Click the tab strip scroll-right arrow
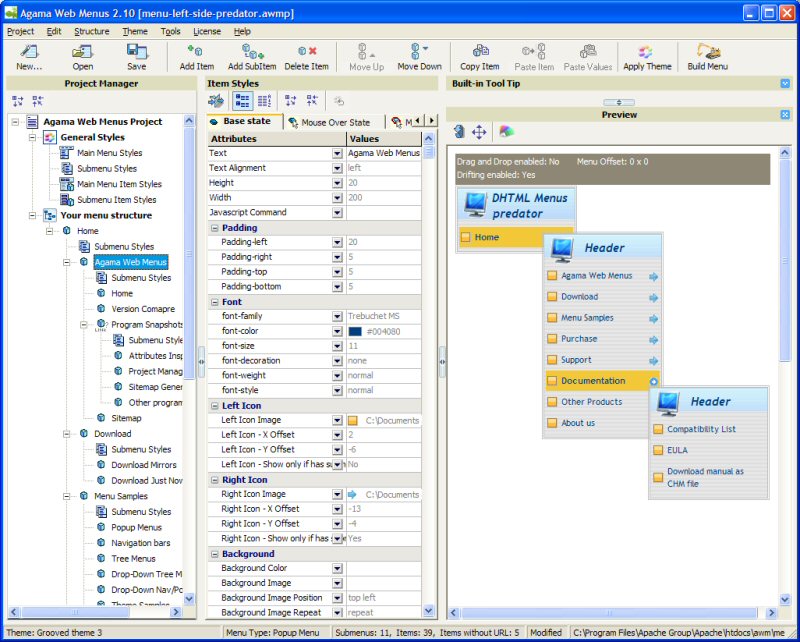The height and width of the screenshot is (642, 800). tap(432, 120)
